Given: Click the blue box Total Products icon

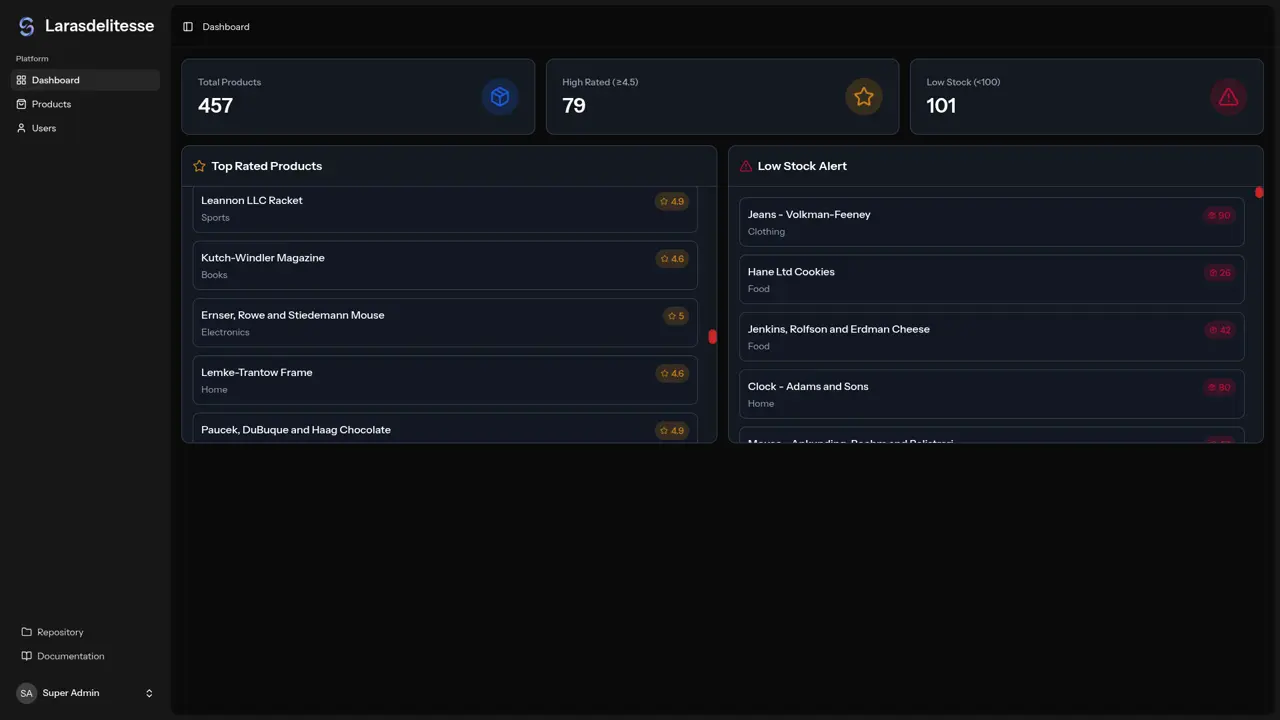Looking at the screenshot, I should pos(500,97).
